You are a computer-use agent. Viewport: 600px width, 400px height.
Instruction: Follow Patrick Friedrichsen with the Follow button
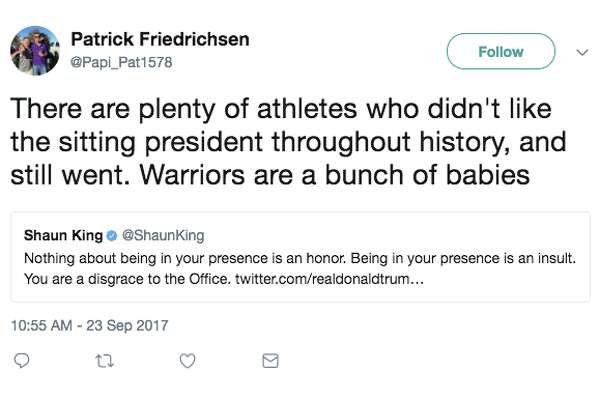pyautogui.click(x=501, y=51)
